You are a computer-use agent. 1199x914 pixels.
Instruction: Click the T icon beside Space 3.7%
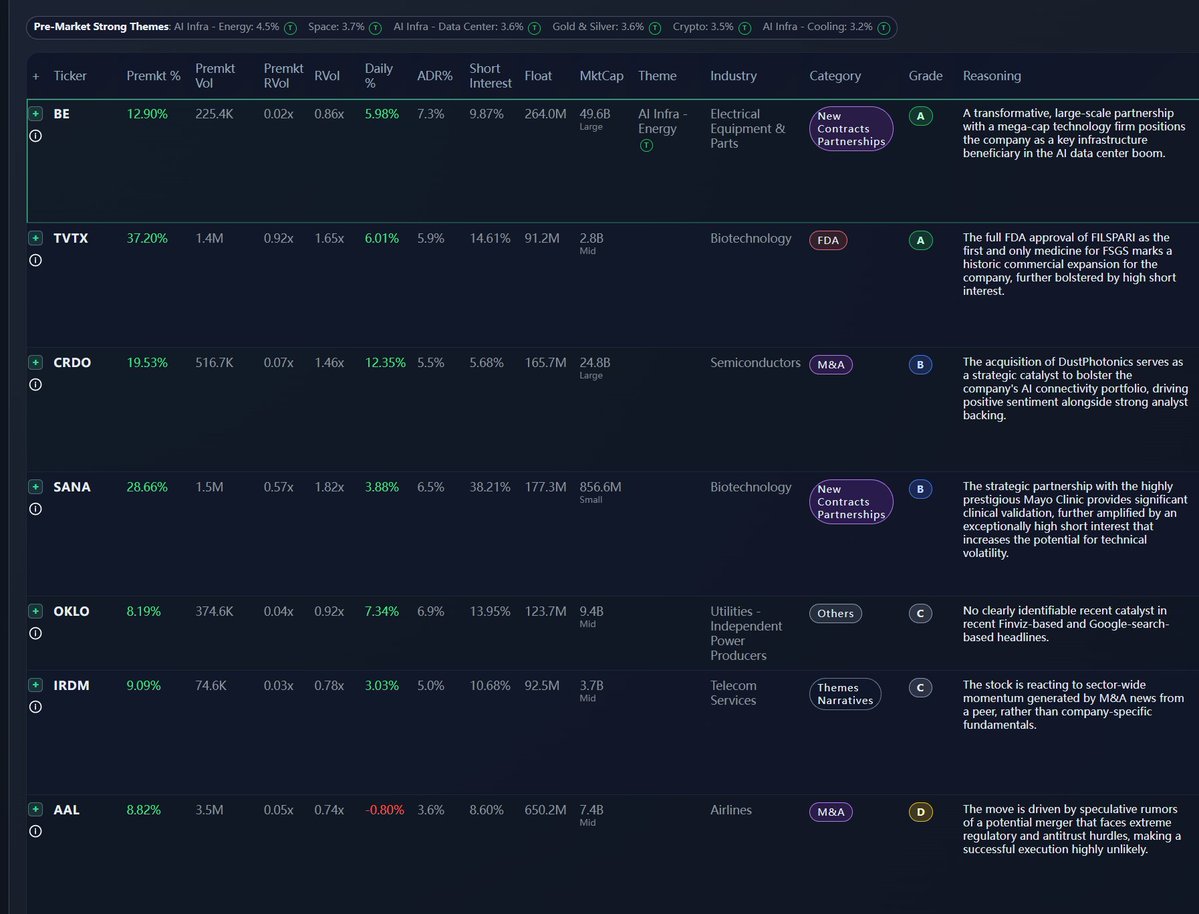pos(375,28)
